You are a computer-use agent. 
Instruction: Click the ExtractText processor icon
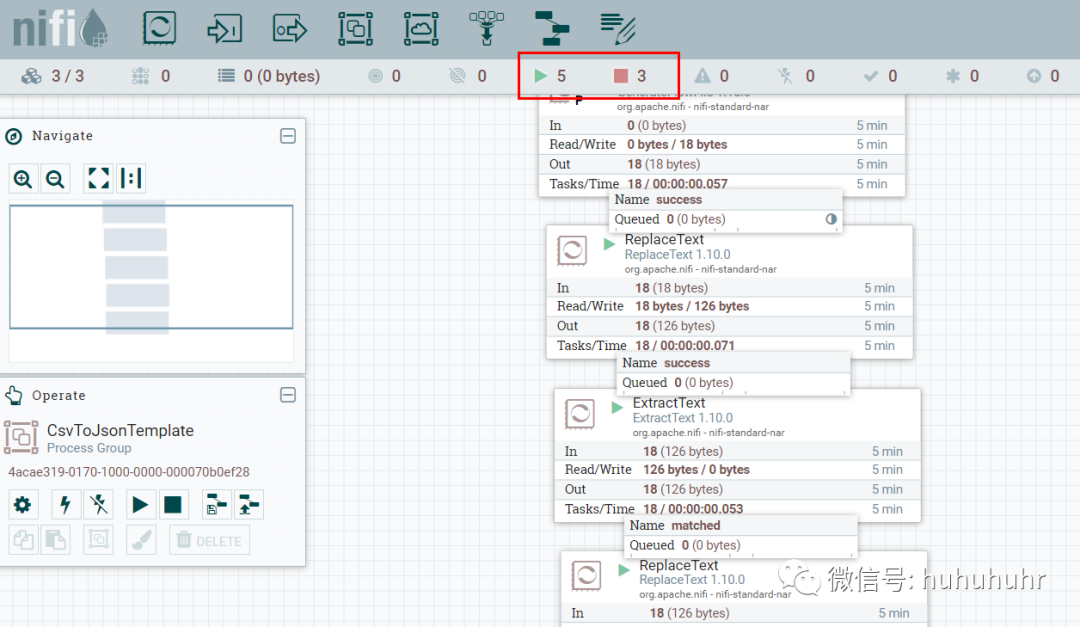pos(580,413)
